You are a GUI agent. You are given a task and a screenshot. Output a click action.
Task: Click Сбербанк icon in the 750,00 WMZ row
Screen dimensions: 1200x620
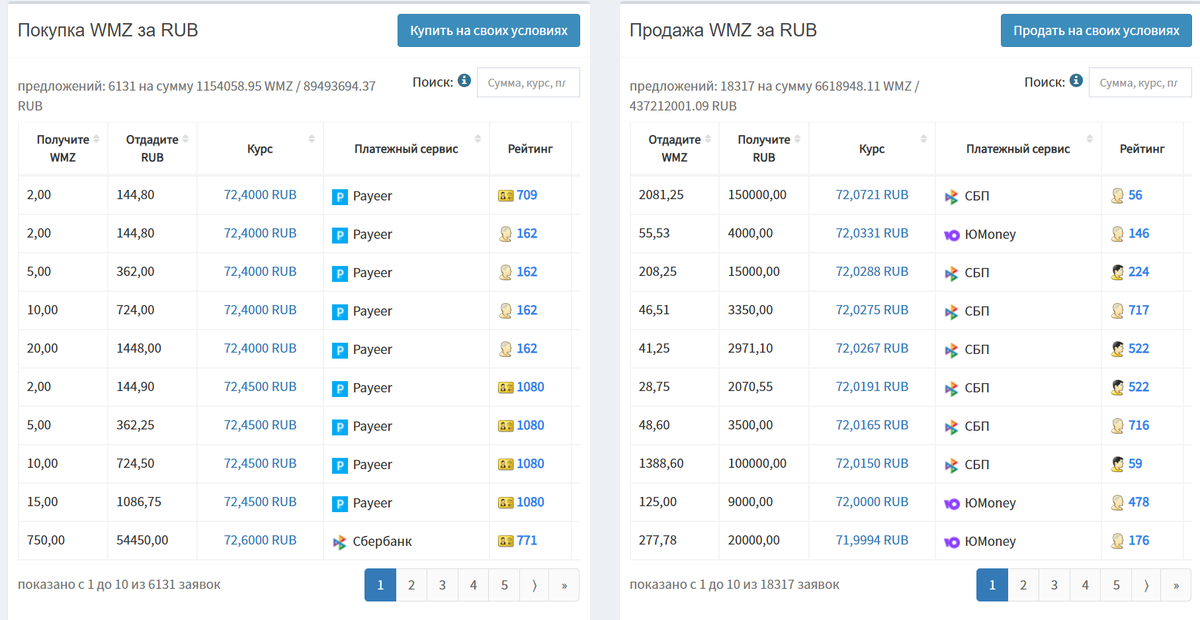click(340, 542)
